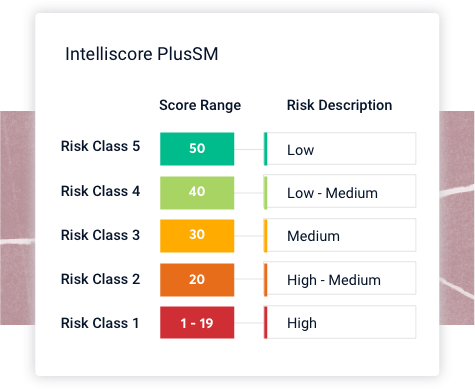Screen dimensions: 475x389
Task: Select the High - Medium description box
Action: tap(340, 279)
